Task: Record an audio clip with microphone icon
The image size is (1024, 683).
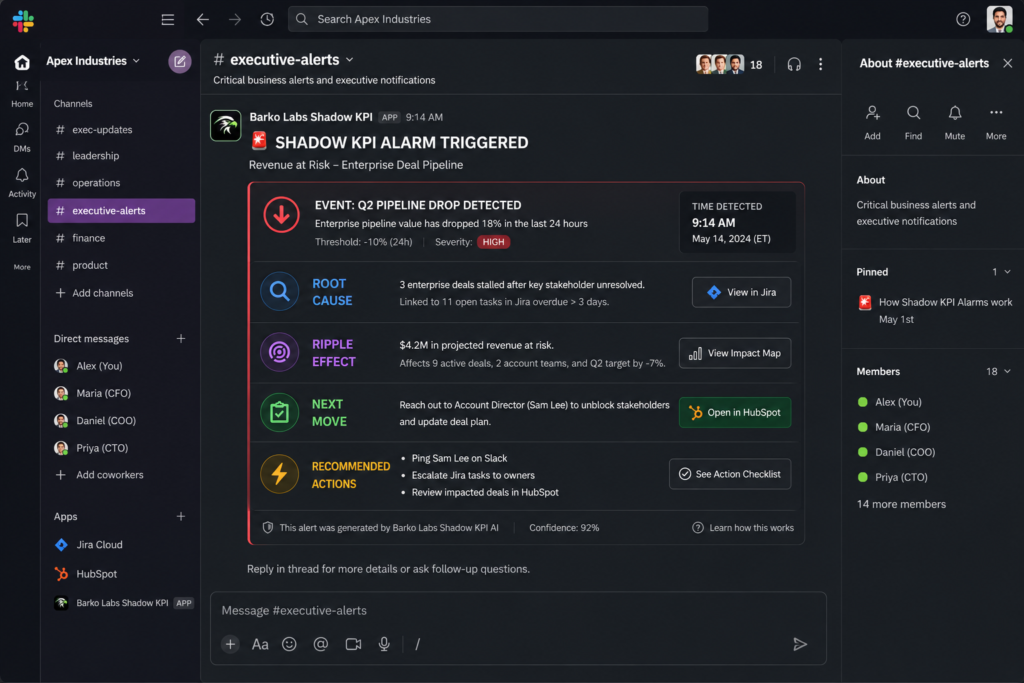Action: [x=384, y=644]
